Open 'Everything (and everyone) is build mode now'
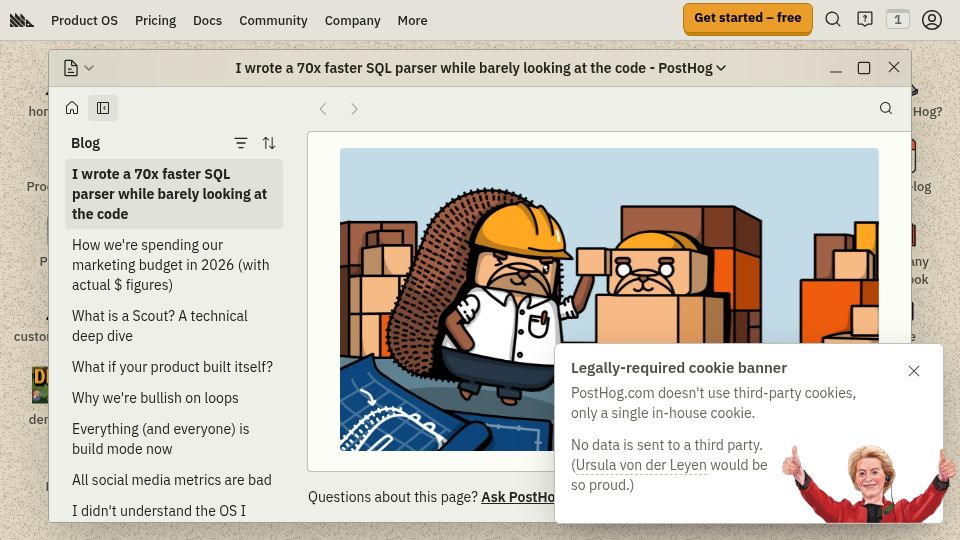 tap(174, 439)
